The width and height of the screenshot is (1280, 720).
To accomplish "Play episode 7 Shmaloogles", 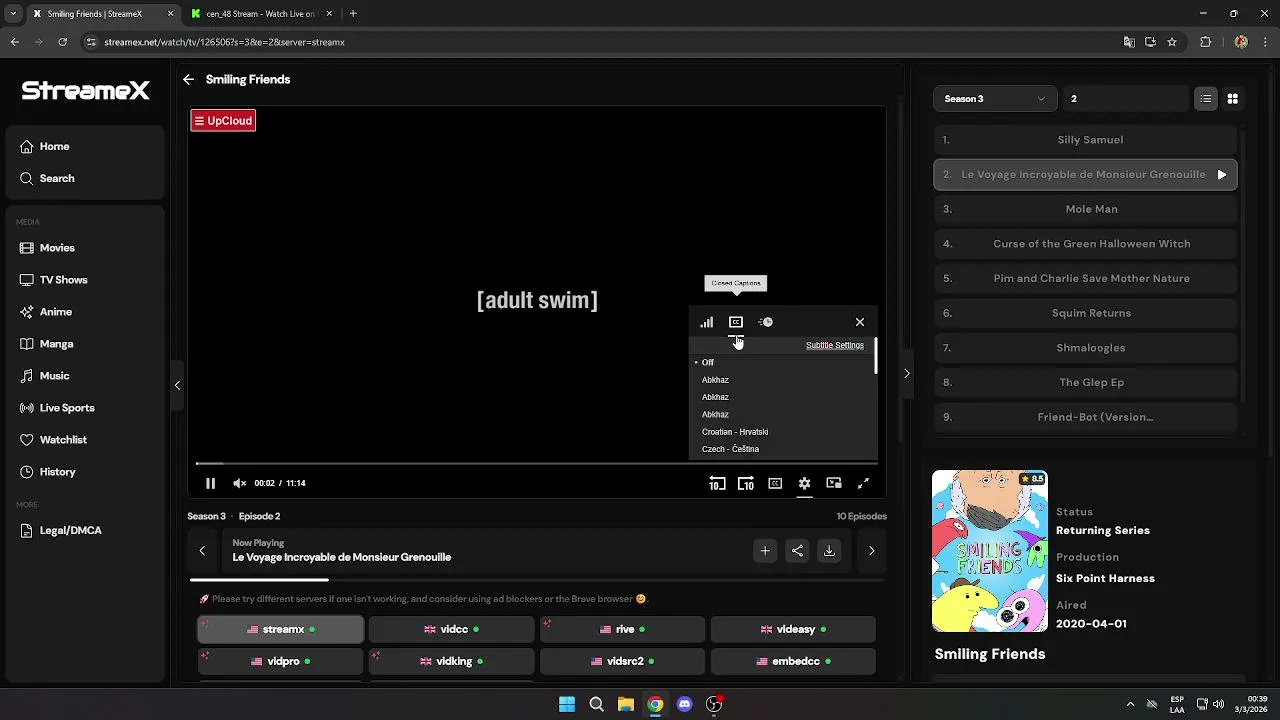I will (1085, 348).
